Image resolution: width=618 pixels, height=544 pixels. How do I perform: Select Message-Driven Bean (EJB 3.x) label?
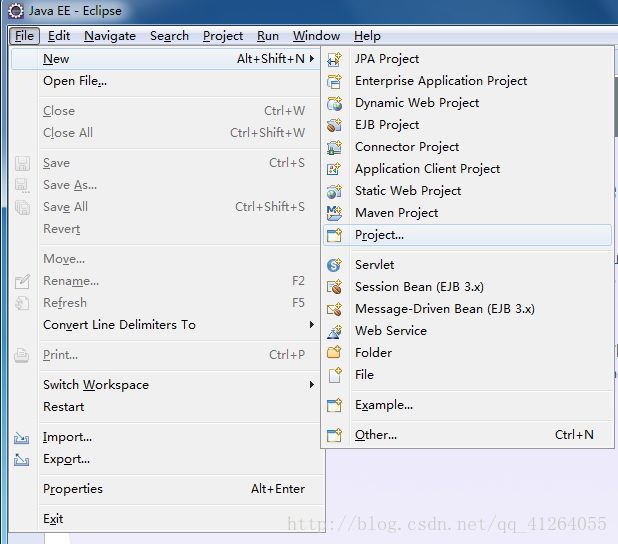pos(445,309)
